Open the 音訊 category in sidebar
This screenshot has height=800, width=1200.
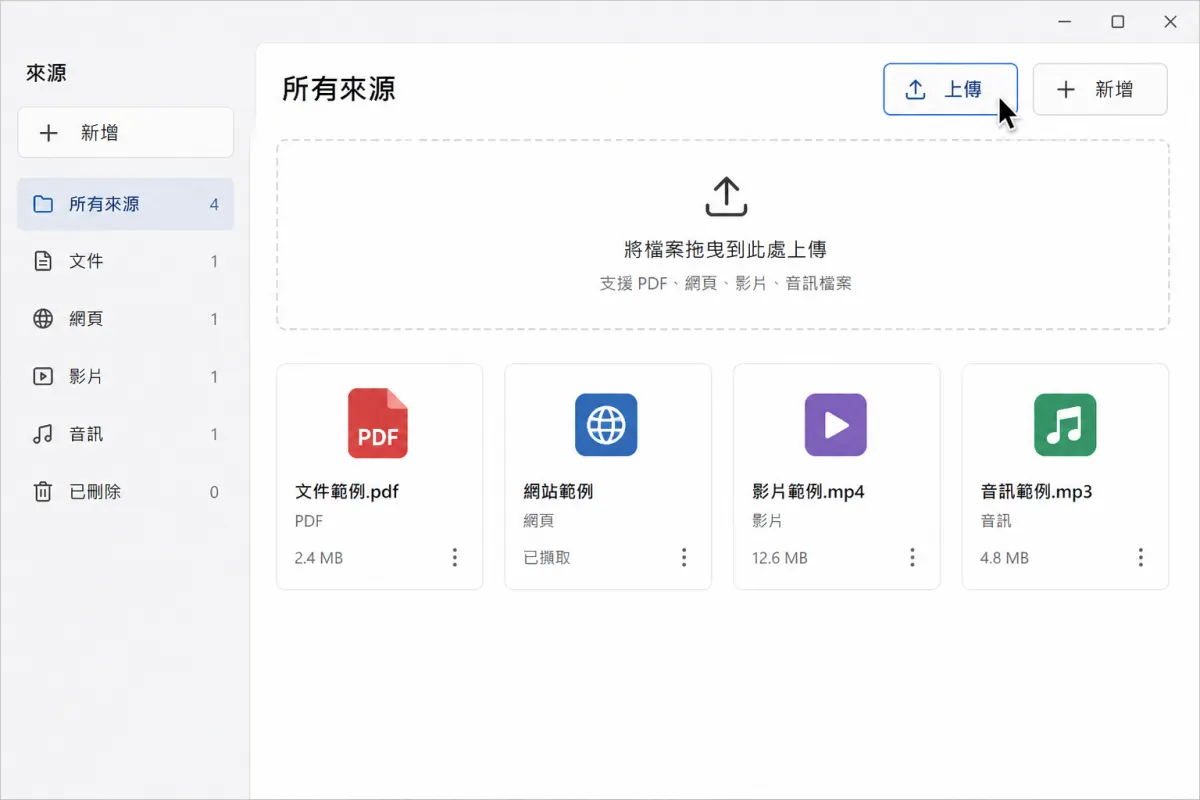(x=125, y=434)
